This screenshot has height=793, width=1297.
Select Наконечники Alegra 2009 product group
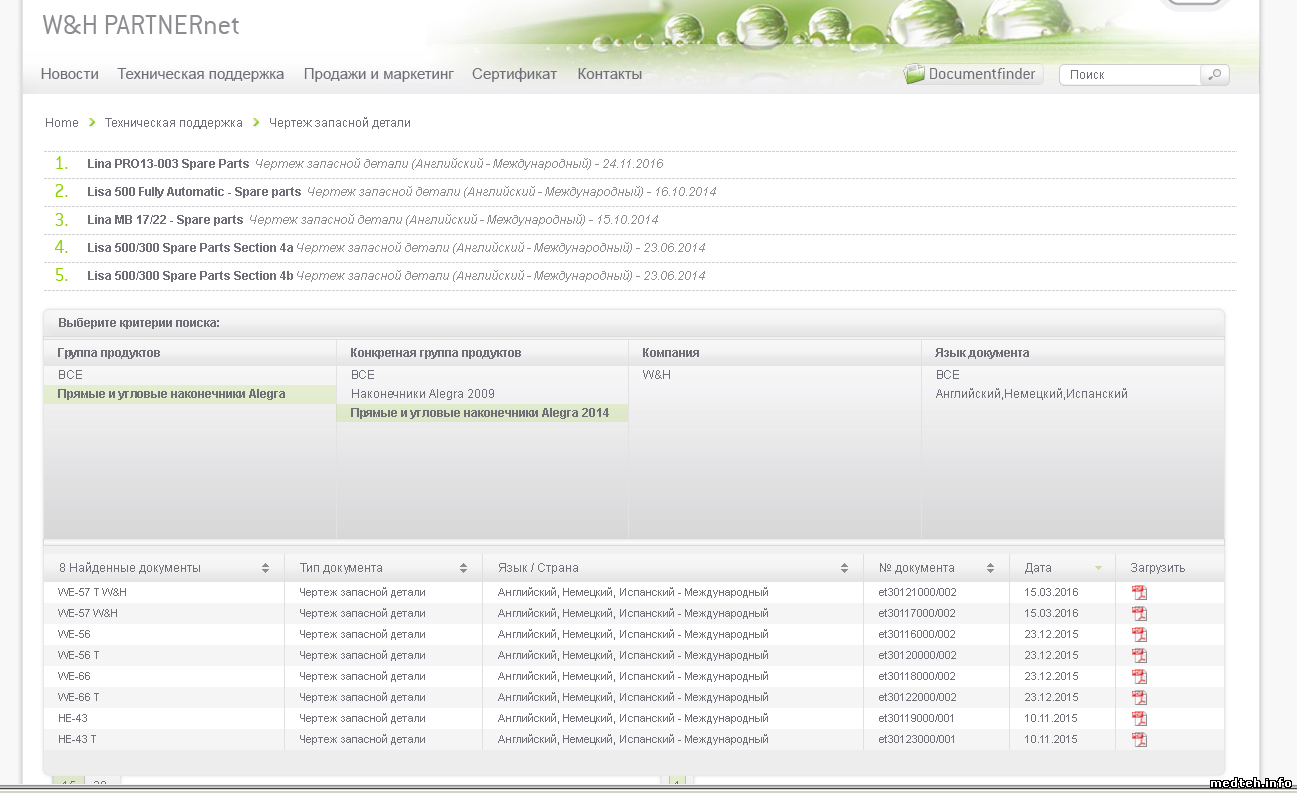click(422, 394)
